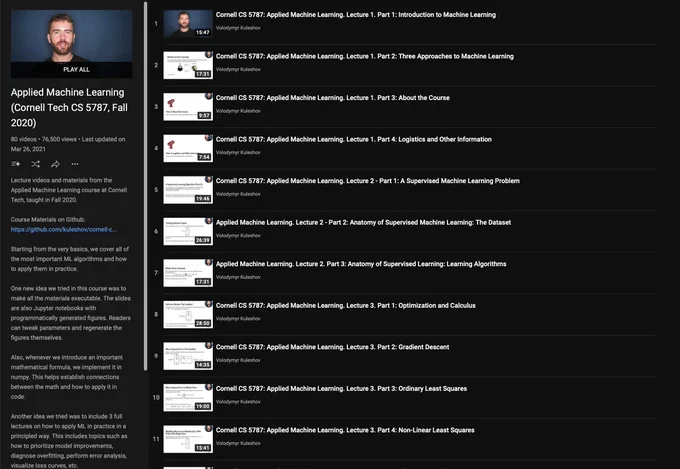680x469 pixels.
Task: Open the three-dot more options menu
Action: tap(75, 164)
